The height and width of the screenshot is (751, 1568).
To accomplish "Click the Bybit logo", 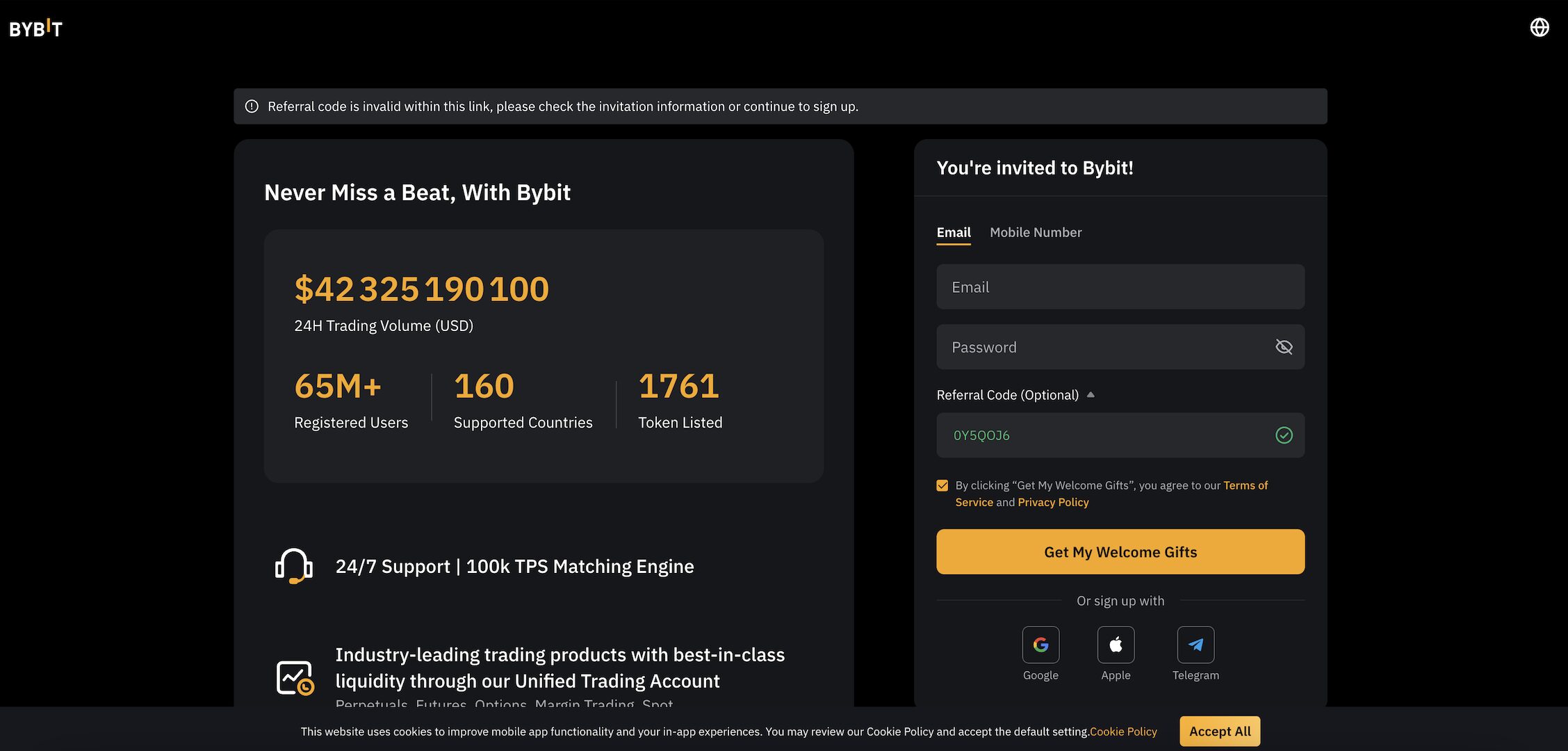I will 35,28.
